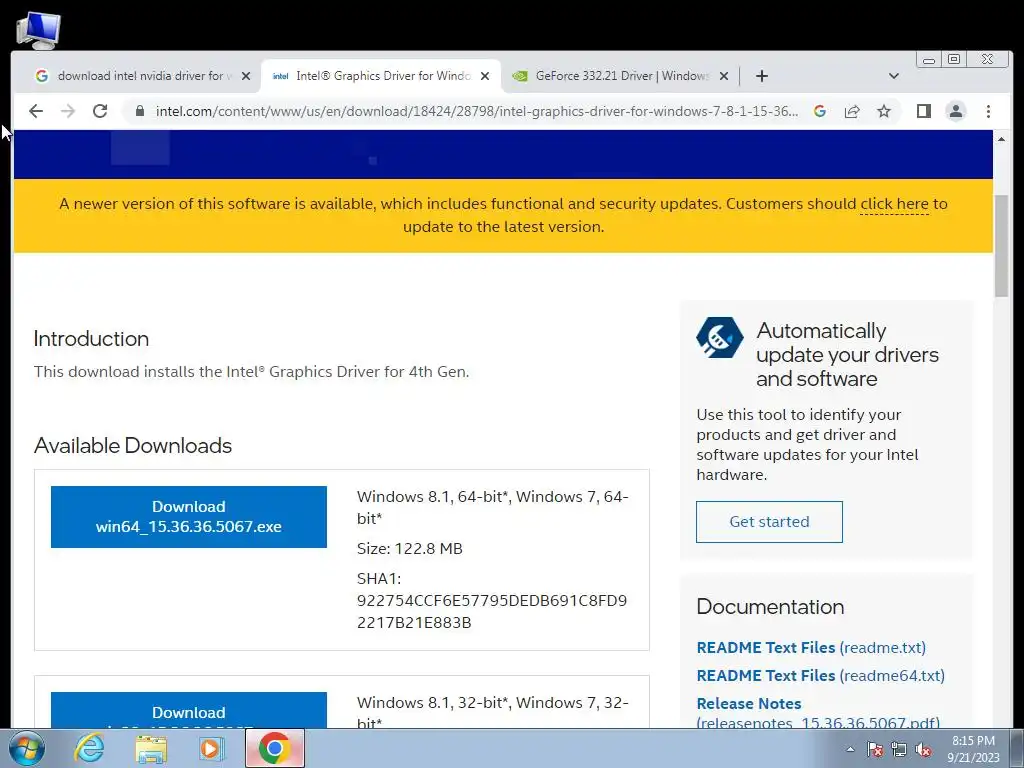The height and width of the screenshot is (768, 1024).
Task: Open the Release Notes PDF link
Action: (818, 712)
